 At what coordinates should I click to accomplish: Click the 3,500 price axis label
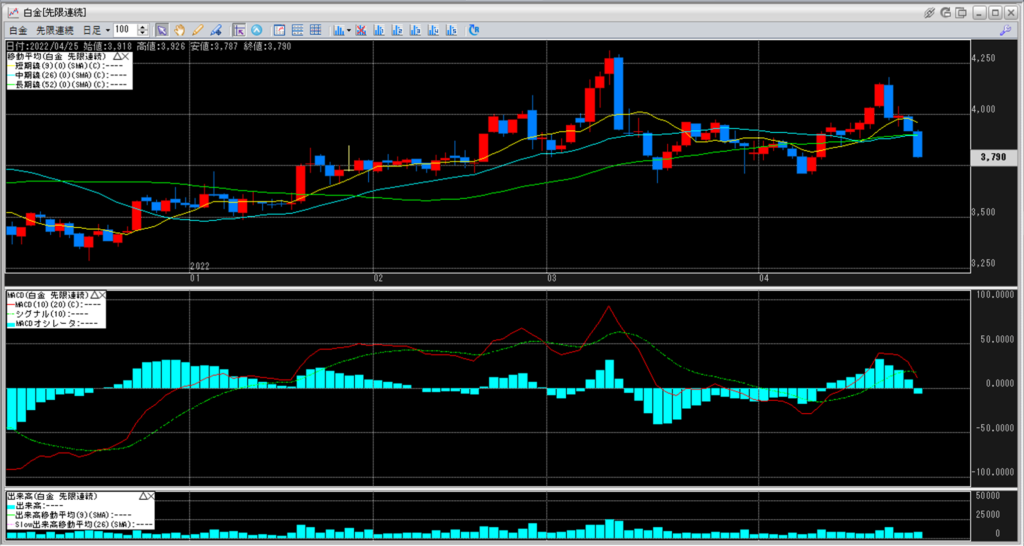tap(984, 212)
